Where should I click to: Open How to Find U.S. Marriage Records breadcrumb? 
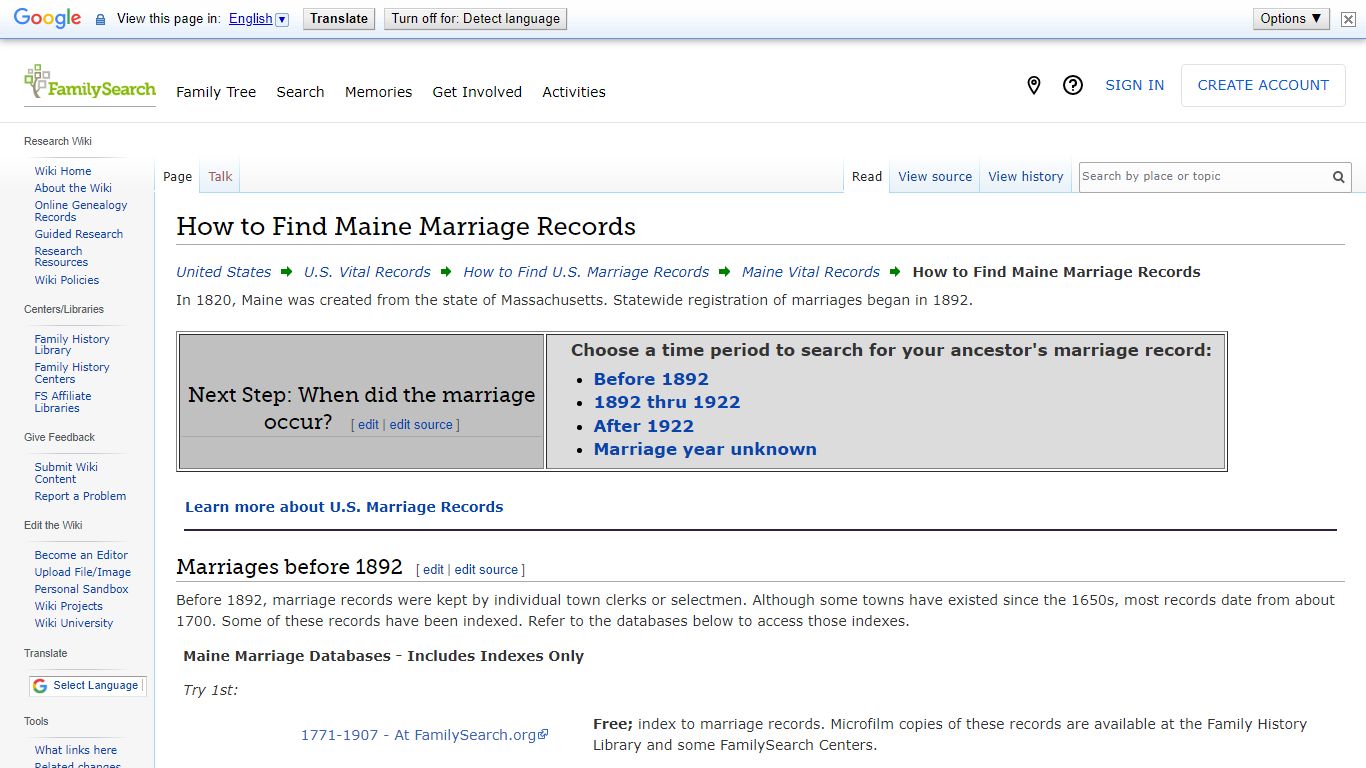(x=586, y=272)
